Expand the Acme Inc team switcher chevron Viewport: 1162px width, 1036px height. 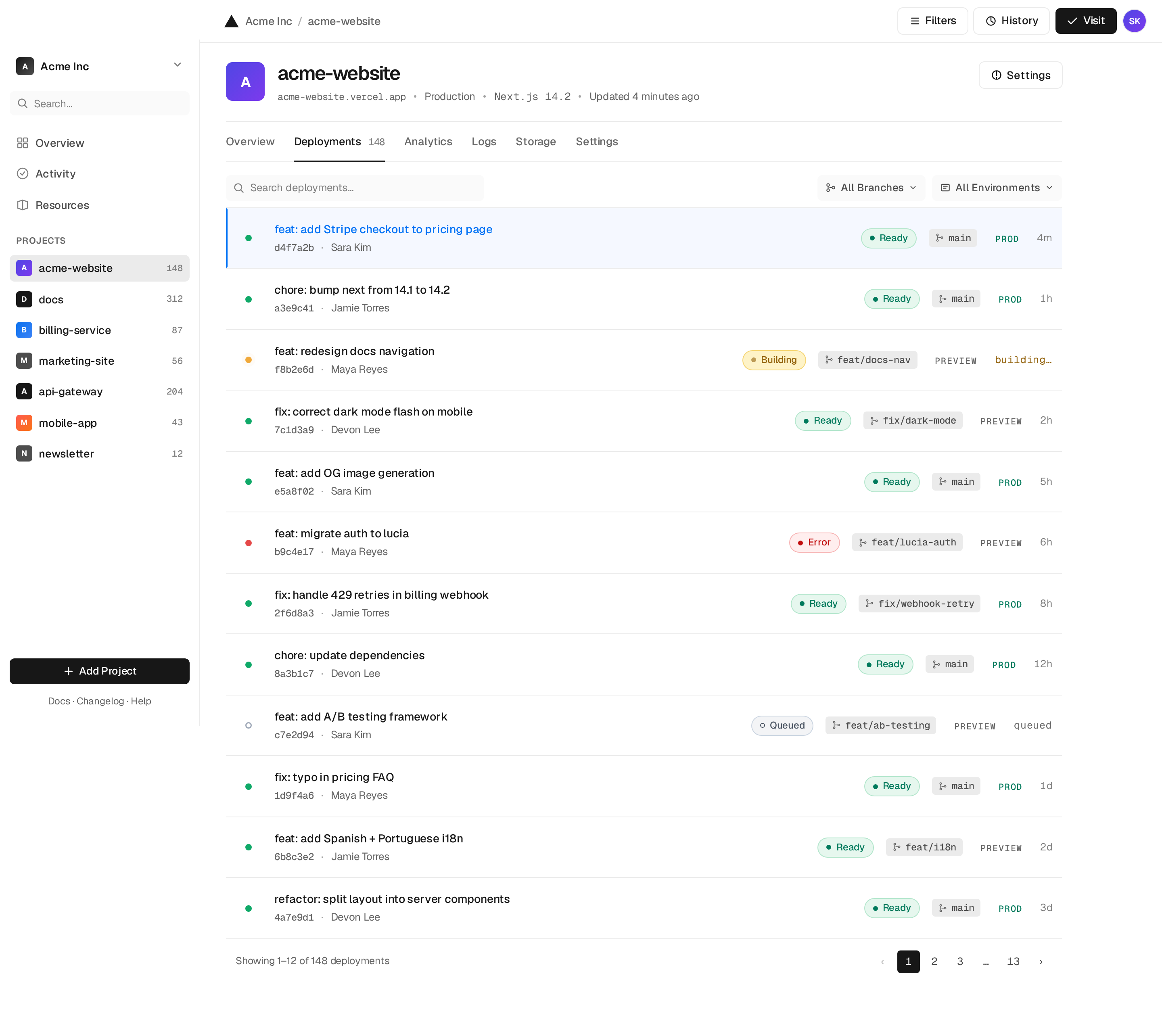click(x=178, y=64)
